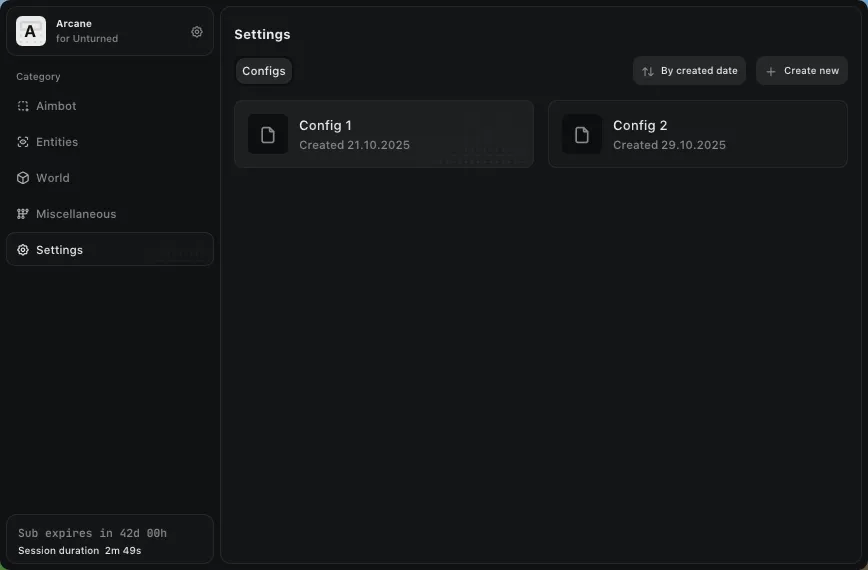Open the Miscellaneous category

(x=76, y=214)
